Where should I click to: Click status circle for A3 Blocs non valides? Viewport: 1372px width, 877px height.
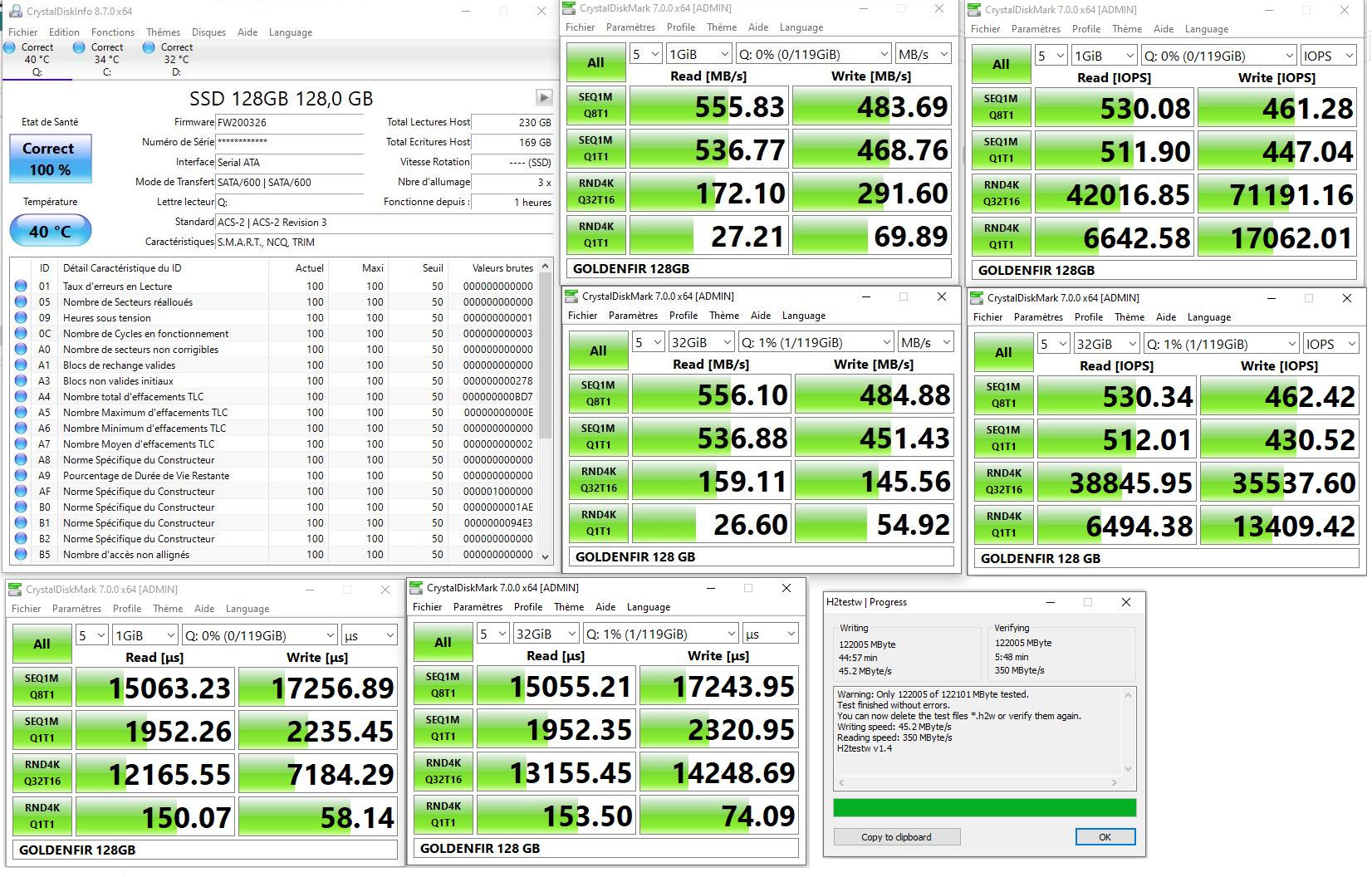(21, 380)
